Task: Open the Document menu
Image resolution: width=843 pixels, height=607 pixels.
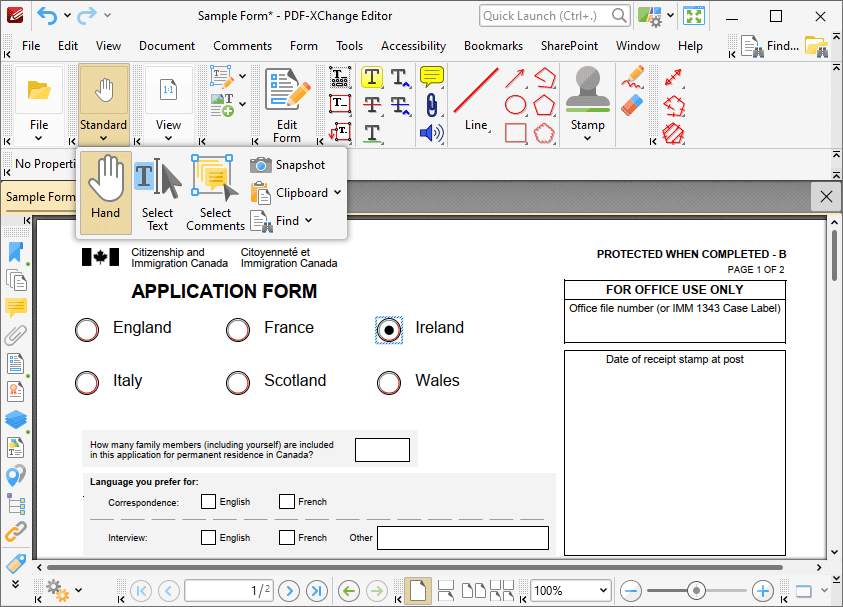Action: [x=167, y=46]
